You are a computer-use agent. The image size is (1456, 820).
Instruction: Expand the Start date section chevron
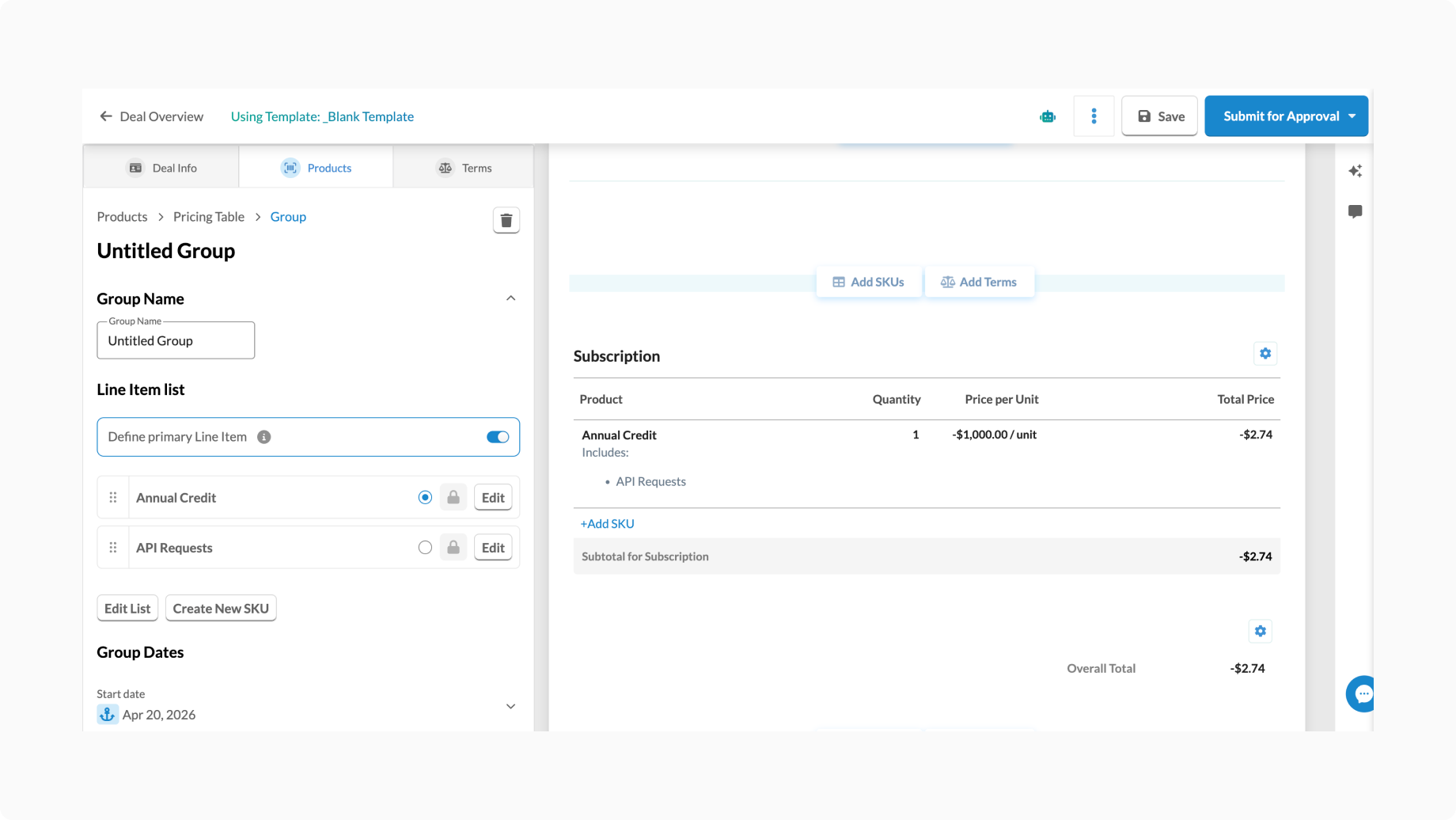click(510, 706)
